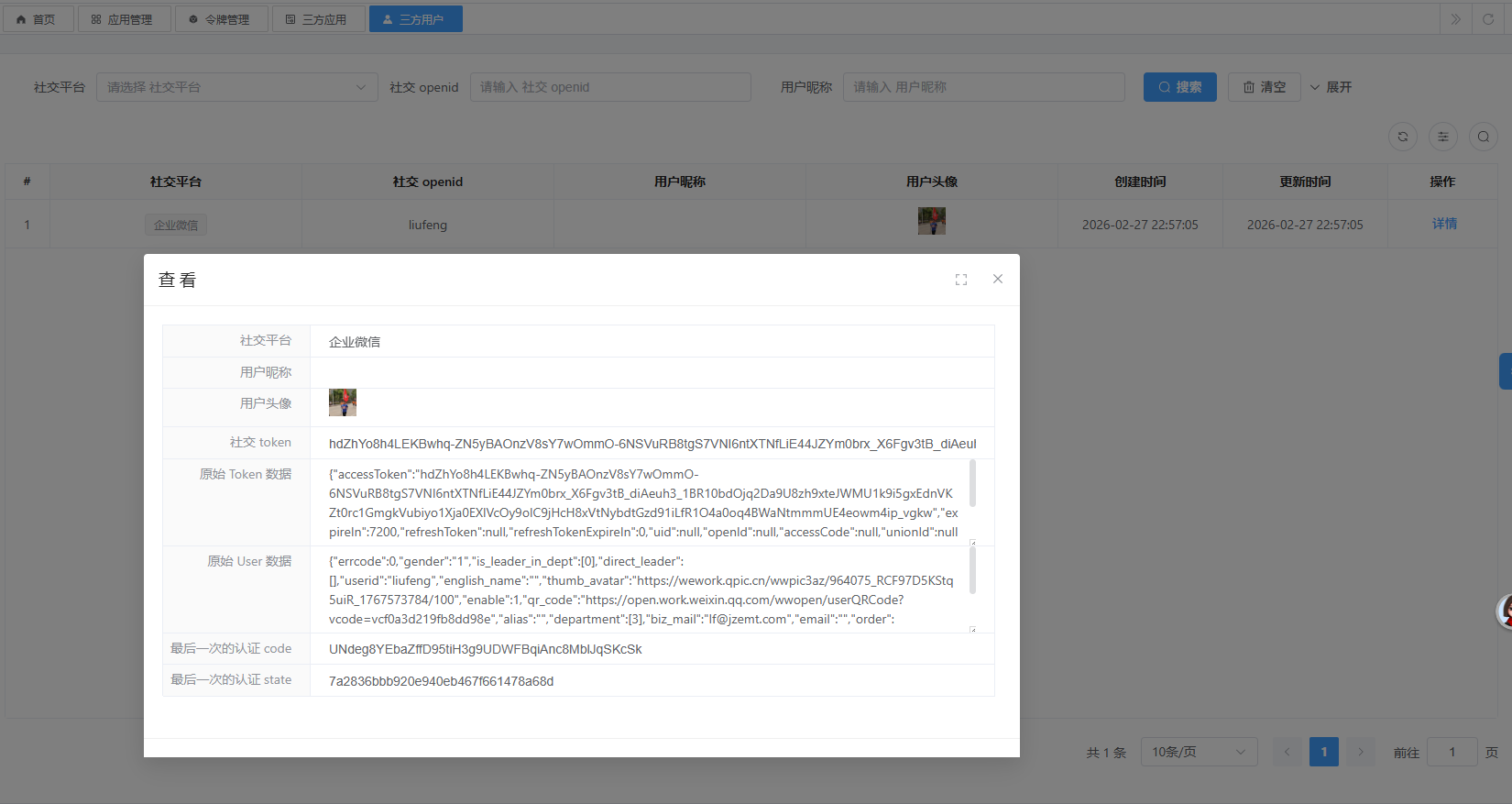The image size is (1512, 804).
Task: Expand more filters with 展开
Action: 1331,87
